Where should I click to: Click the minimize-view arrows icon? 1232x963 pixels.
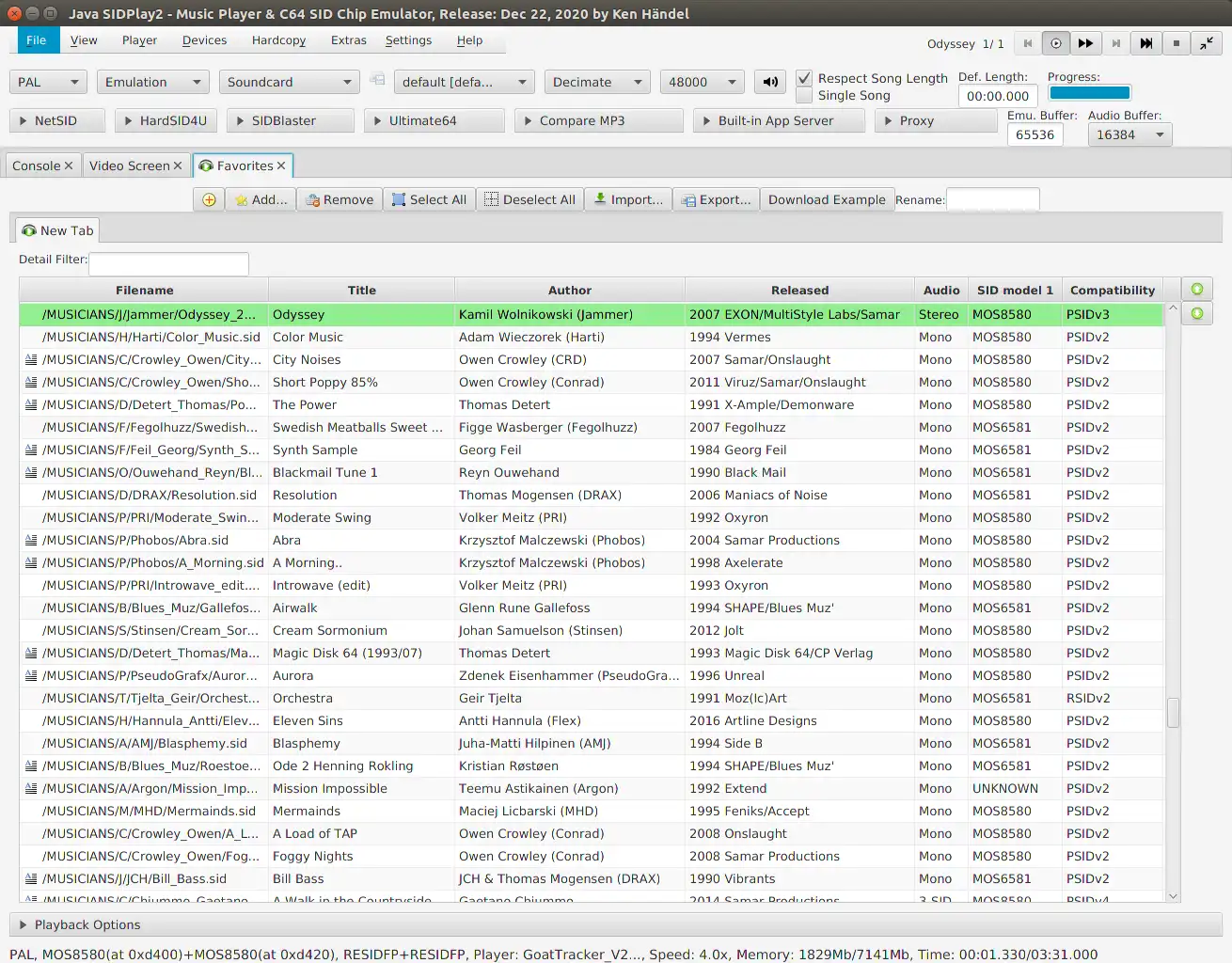[x=1206, y=43]
